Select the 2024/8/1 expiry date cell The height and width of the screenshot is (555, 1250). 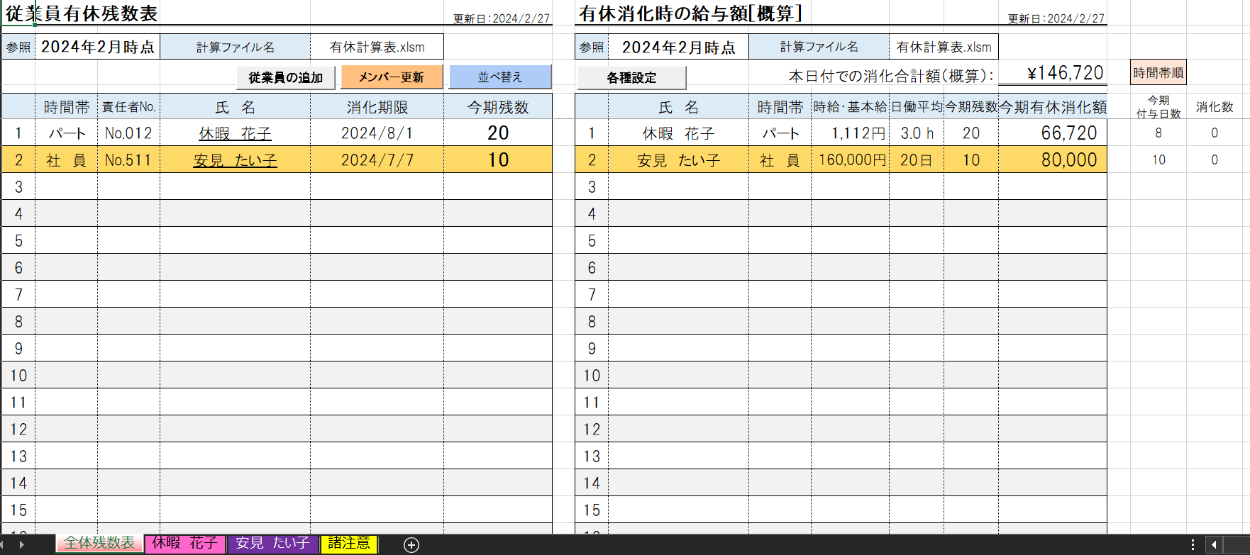click(376, 133)
